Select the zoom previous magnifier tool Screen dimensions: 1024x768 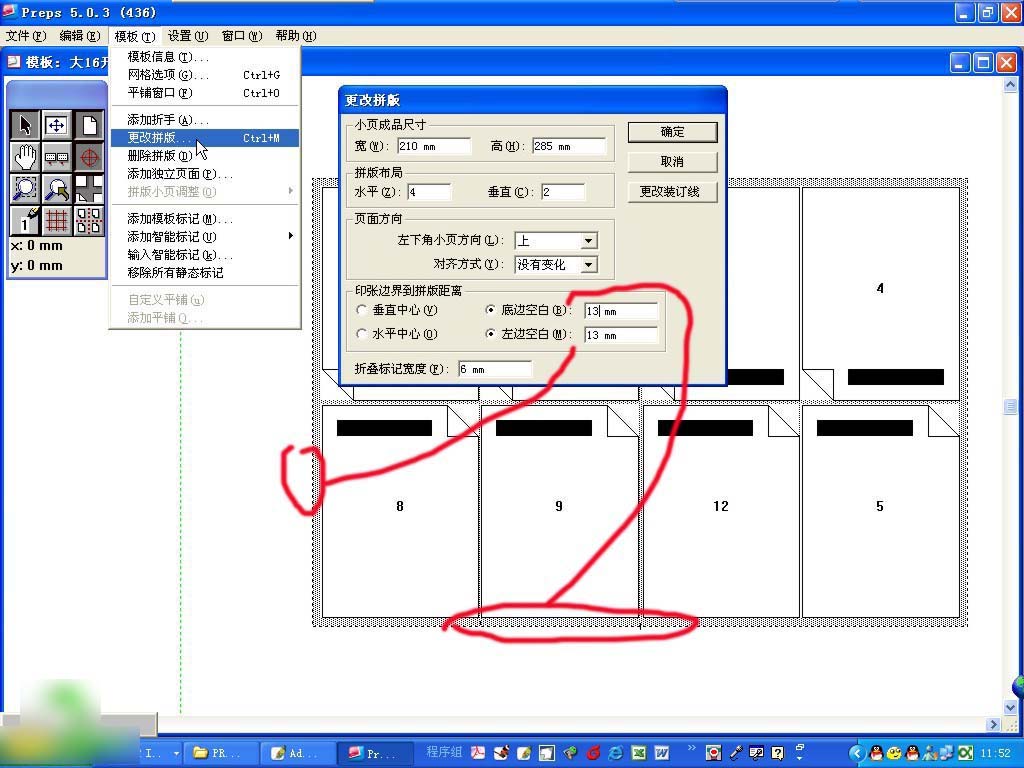(57, 189)
